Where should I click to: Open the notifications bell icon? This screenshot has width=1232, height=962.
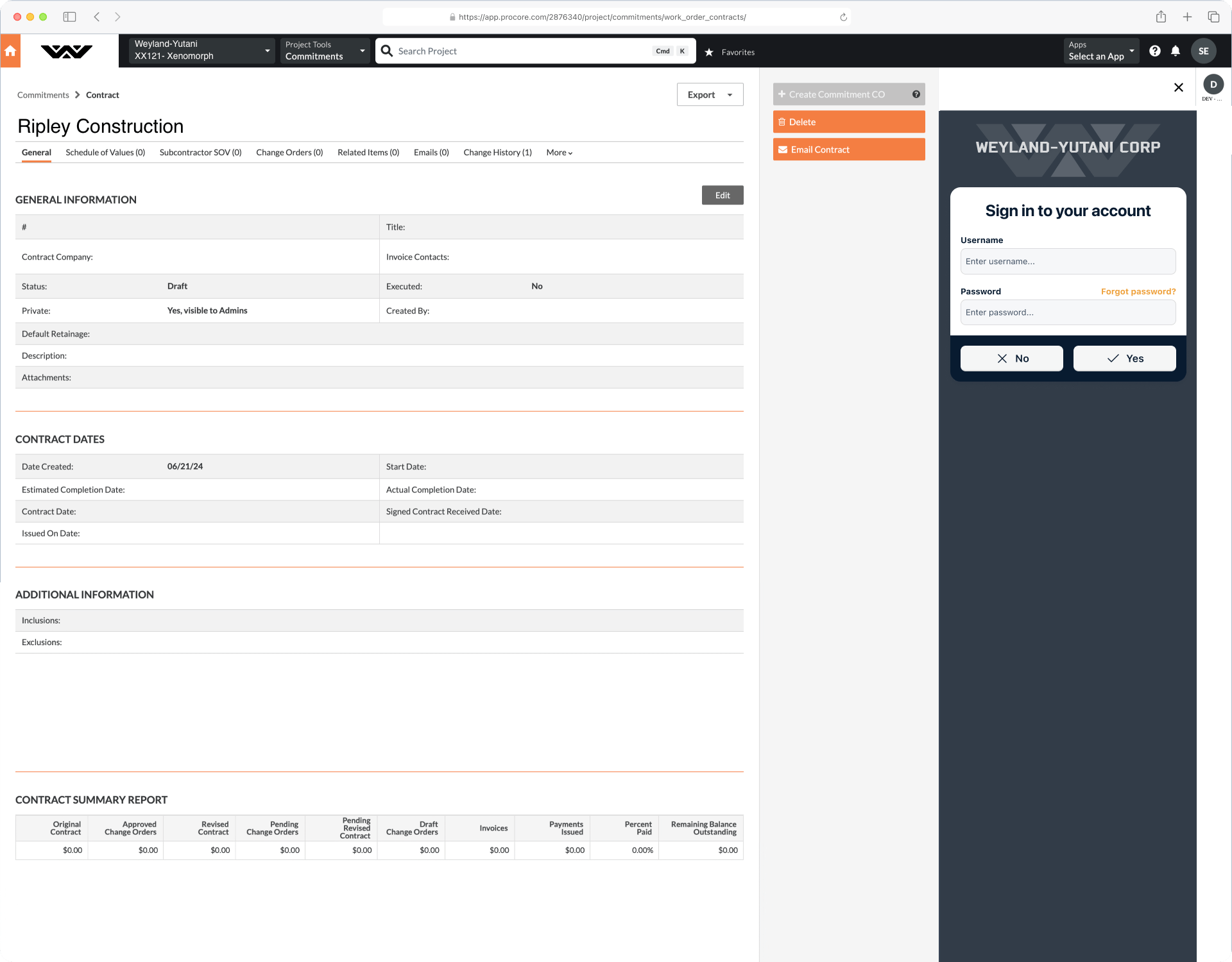tap(1176, 51)
